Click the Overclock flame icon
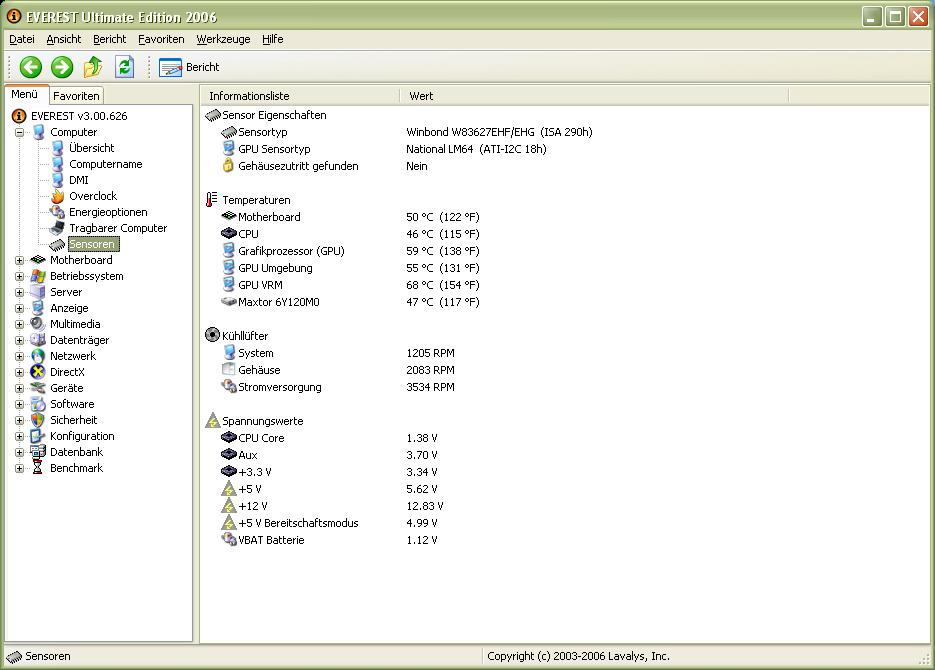935x670 pixels. [57, 196]
